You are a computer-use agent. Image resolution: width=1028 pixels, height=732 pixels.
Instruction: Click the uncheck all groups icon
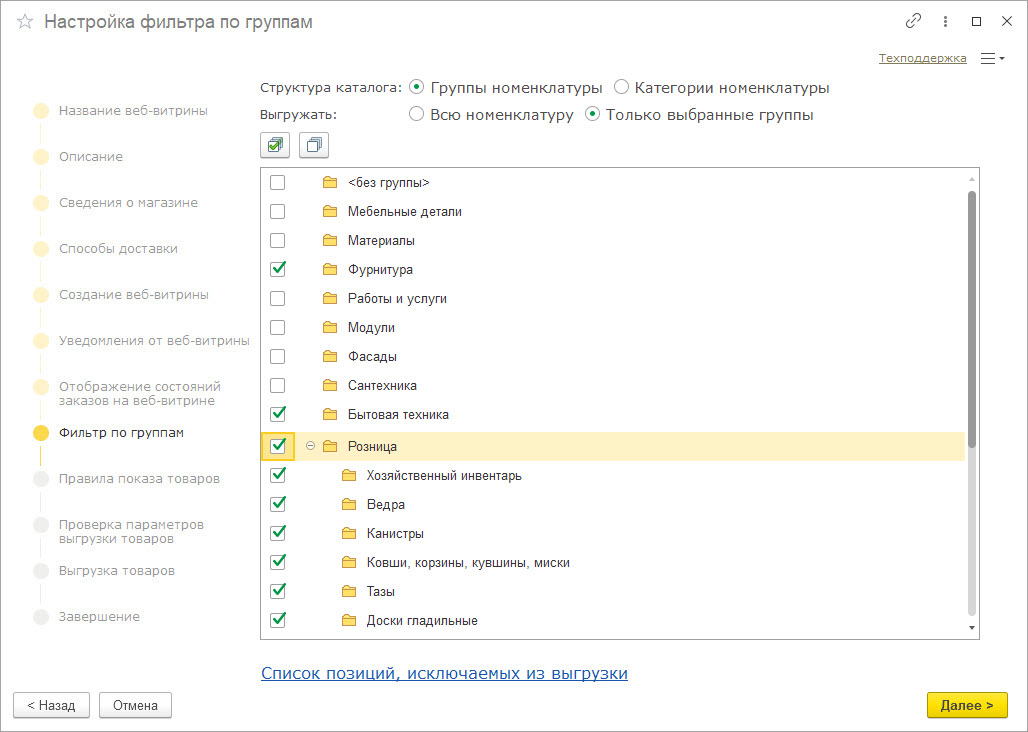coord(314,145)
